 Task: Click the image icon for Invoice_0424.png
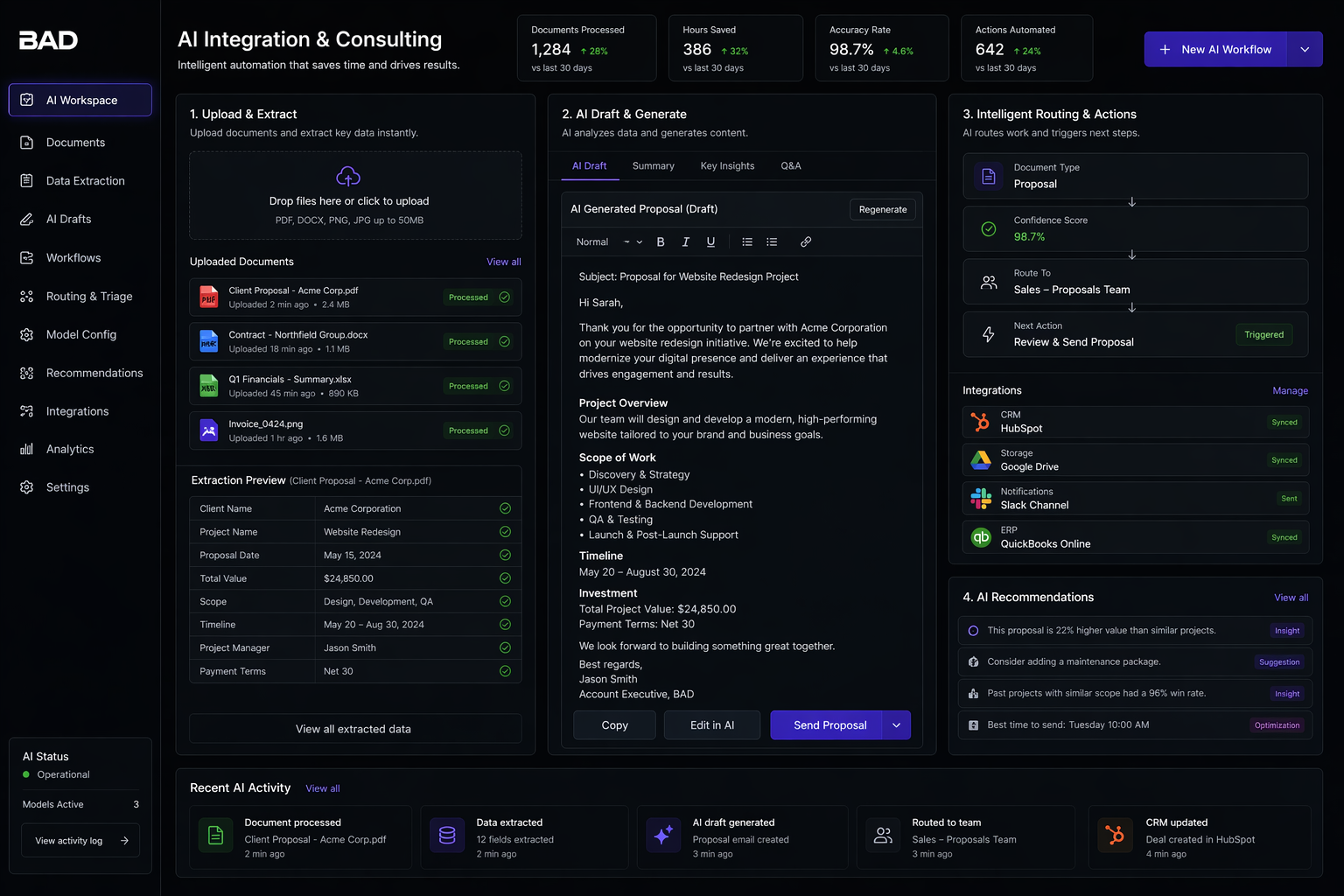pos(208,430)
